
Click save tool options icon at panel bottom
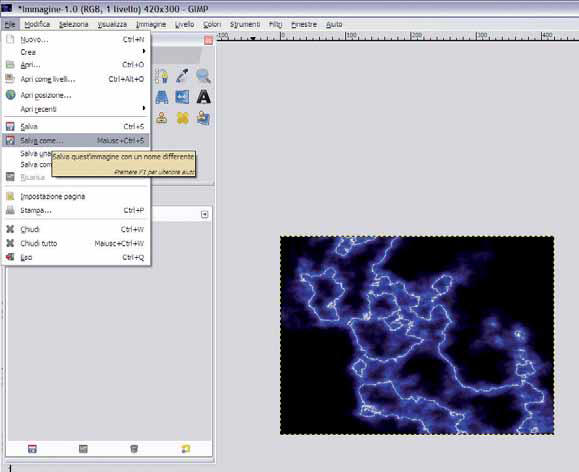click(x=32, y=449)
